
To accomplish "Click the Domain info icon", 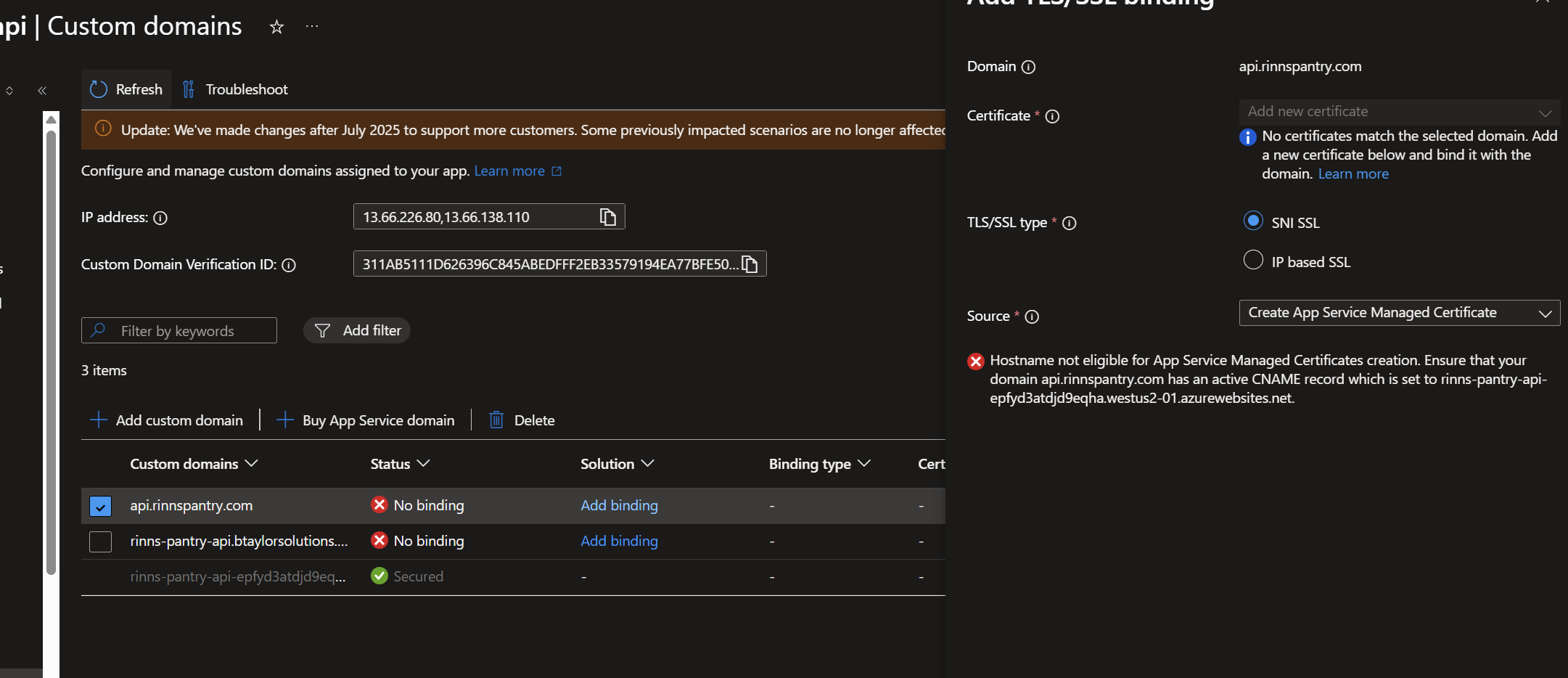I will click(1028, 68).
